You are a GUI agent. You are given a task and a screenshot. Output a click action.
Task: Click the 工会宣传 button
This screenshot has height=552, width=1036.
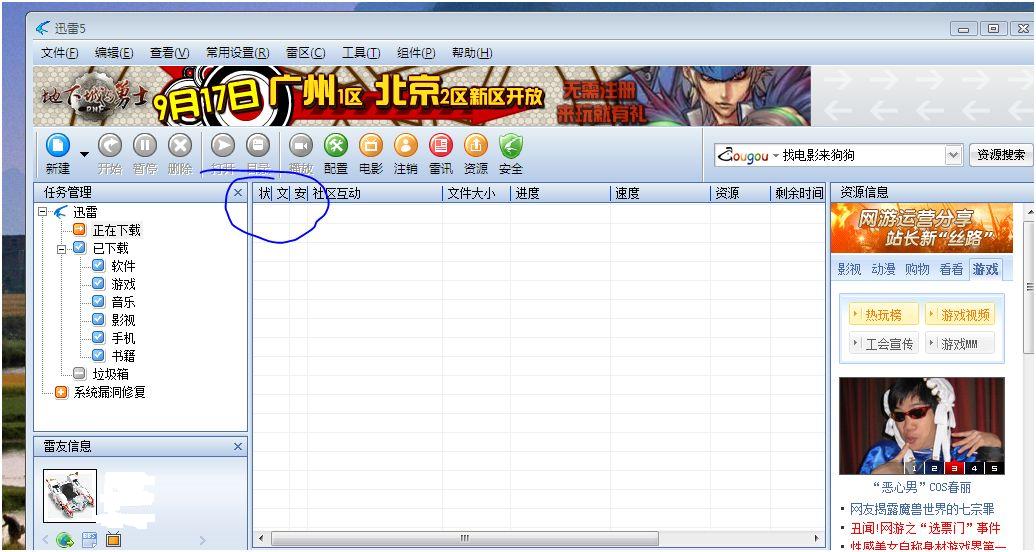pyautogui.click(x=883, y=344)
